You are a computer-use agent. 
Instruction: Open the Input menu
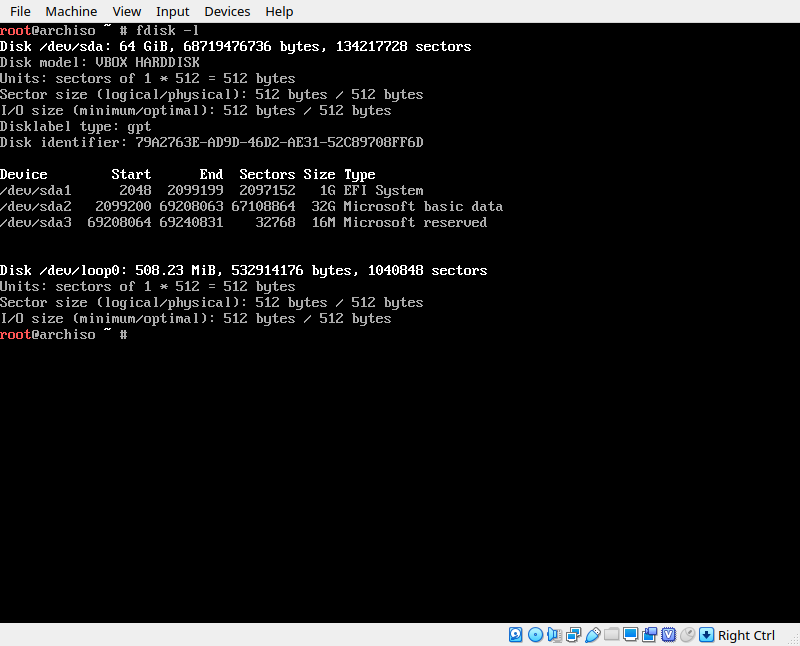tap(173, 11)
